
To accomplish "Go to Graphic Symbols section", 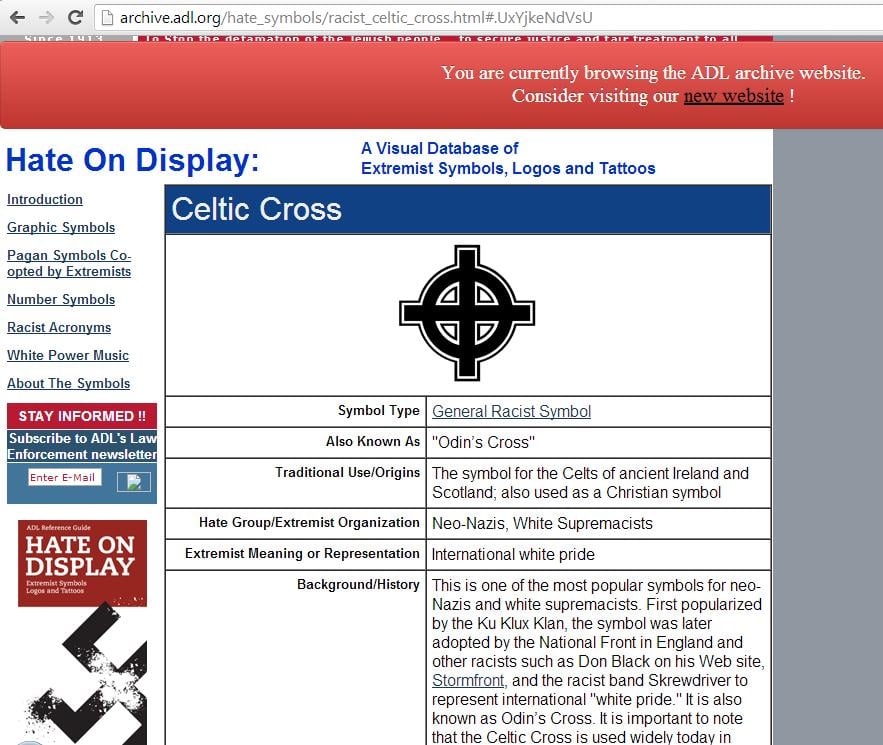I will 61,227.
